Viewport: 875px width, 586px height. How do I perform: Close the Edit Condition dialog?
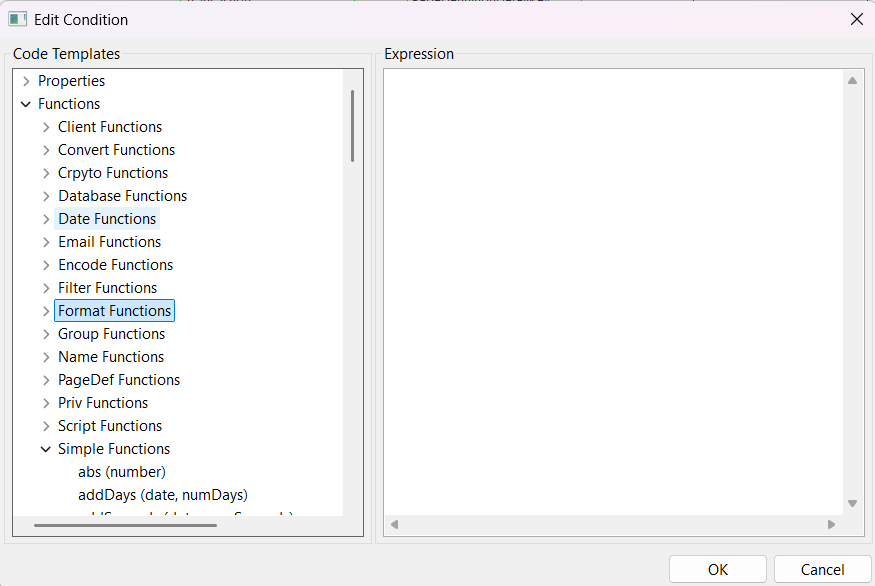tap(857, 20)
